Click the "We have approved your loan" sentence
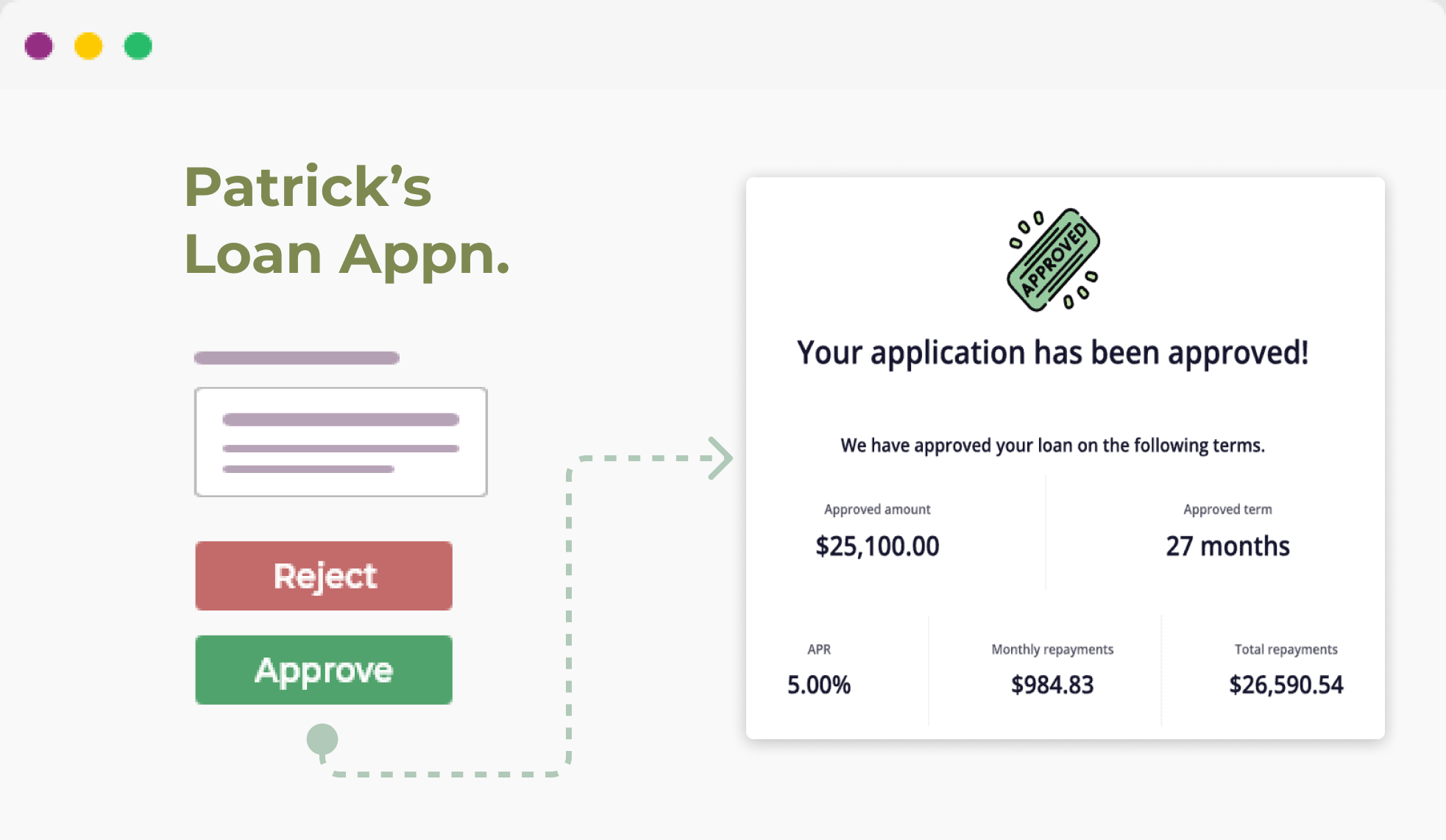 click(x=1052, y=446)
